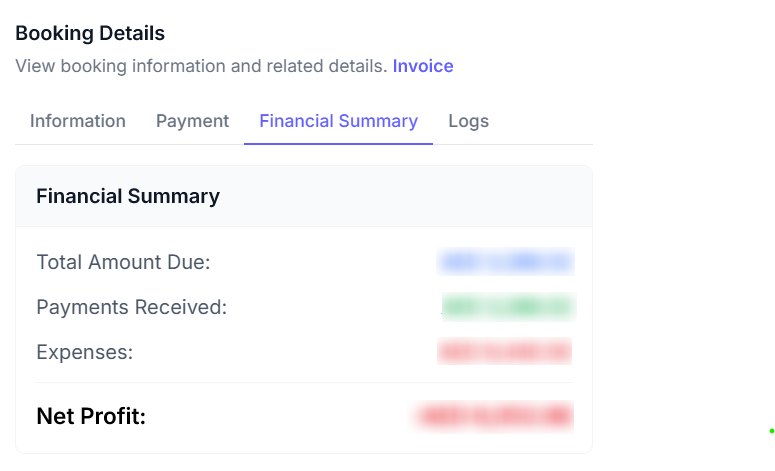
Task: Click the Booking Details heading
Action: [x=90, y=33]
